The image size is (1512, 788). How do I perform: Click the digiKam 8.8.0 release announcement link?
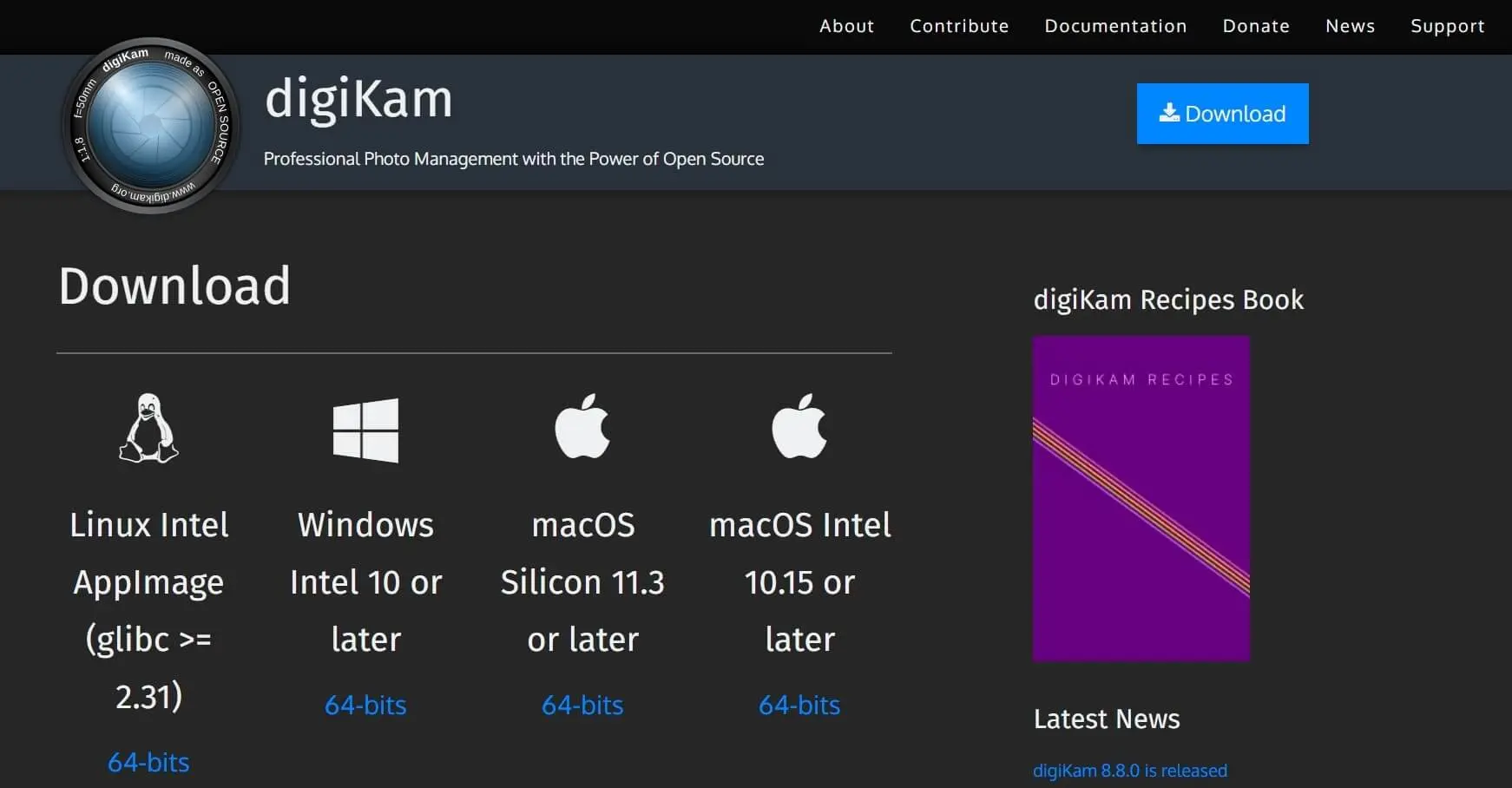(1130, 770)
